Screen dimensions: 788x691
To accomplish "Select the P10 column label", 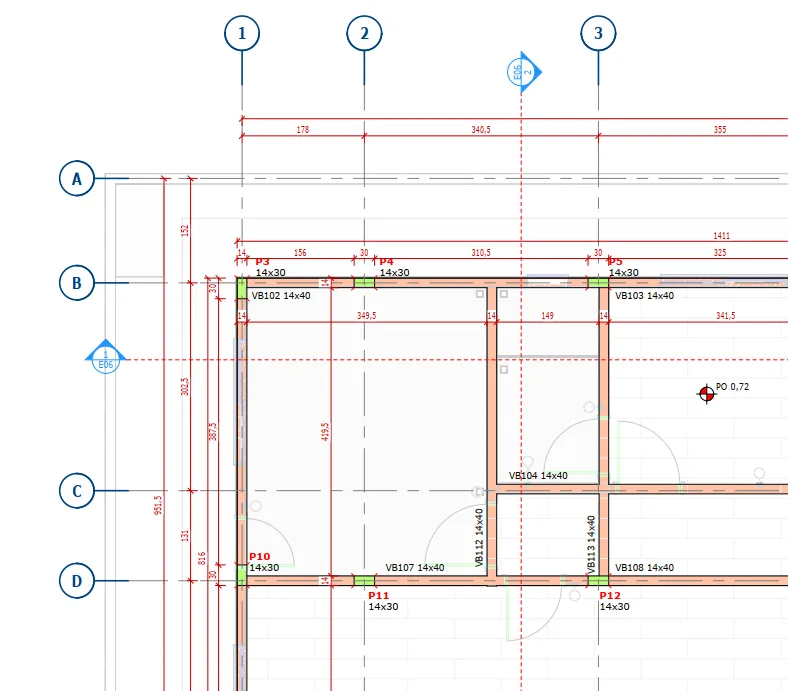I will (x=260, y=557).
